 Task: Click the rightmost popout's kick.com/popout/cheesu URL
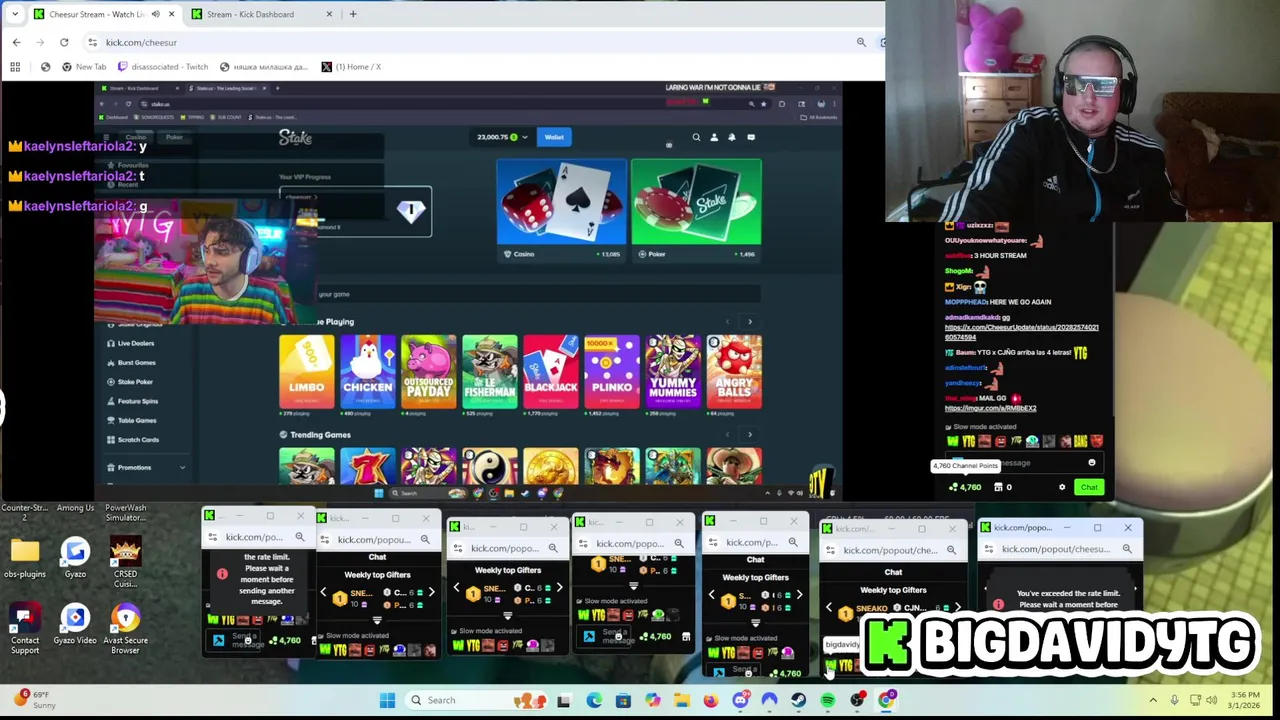coord(1054,549)
